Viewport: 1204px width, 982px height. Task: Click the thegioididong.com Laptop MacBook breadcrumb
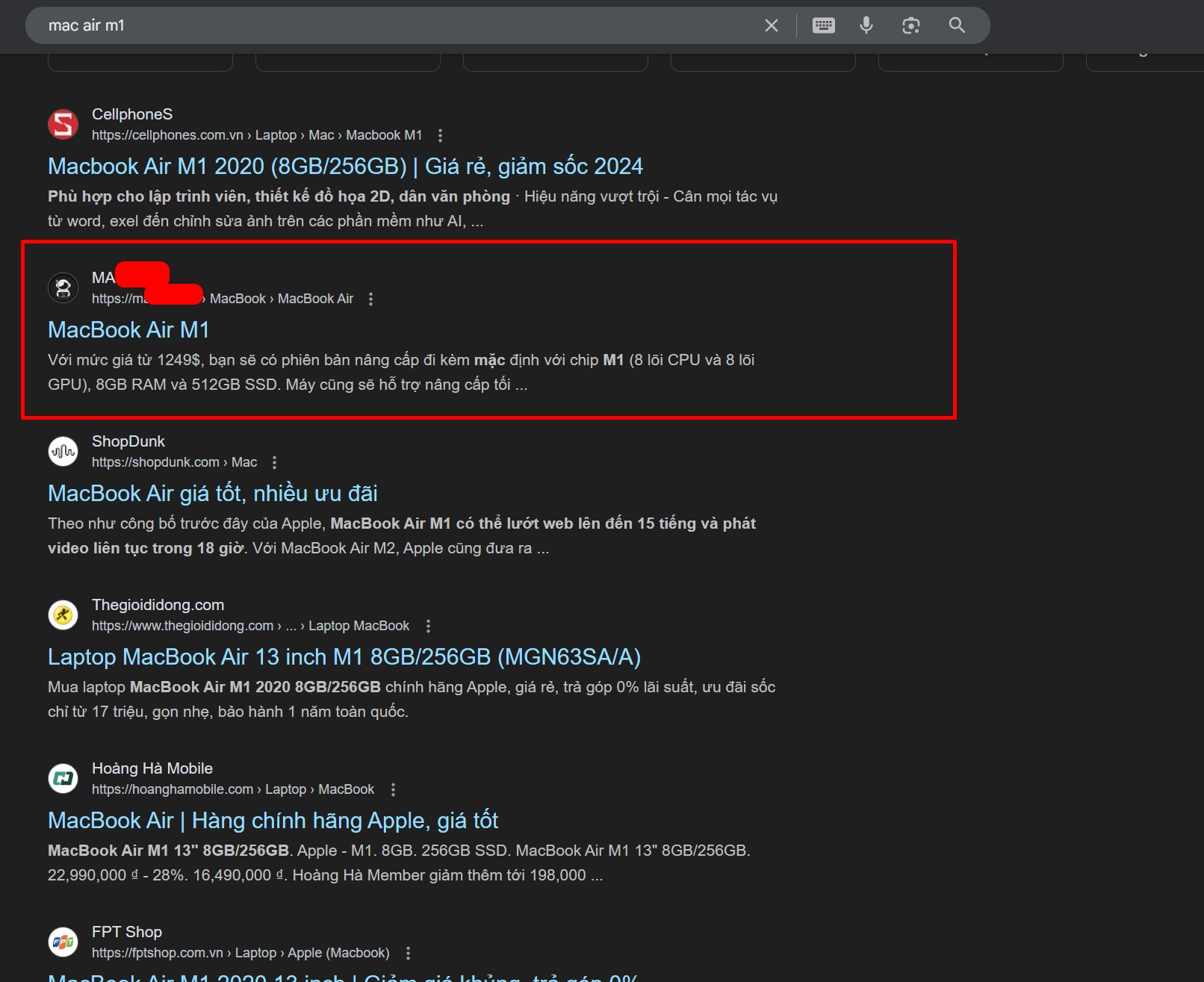[x=250, y=626]
